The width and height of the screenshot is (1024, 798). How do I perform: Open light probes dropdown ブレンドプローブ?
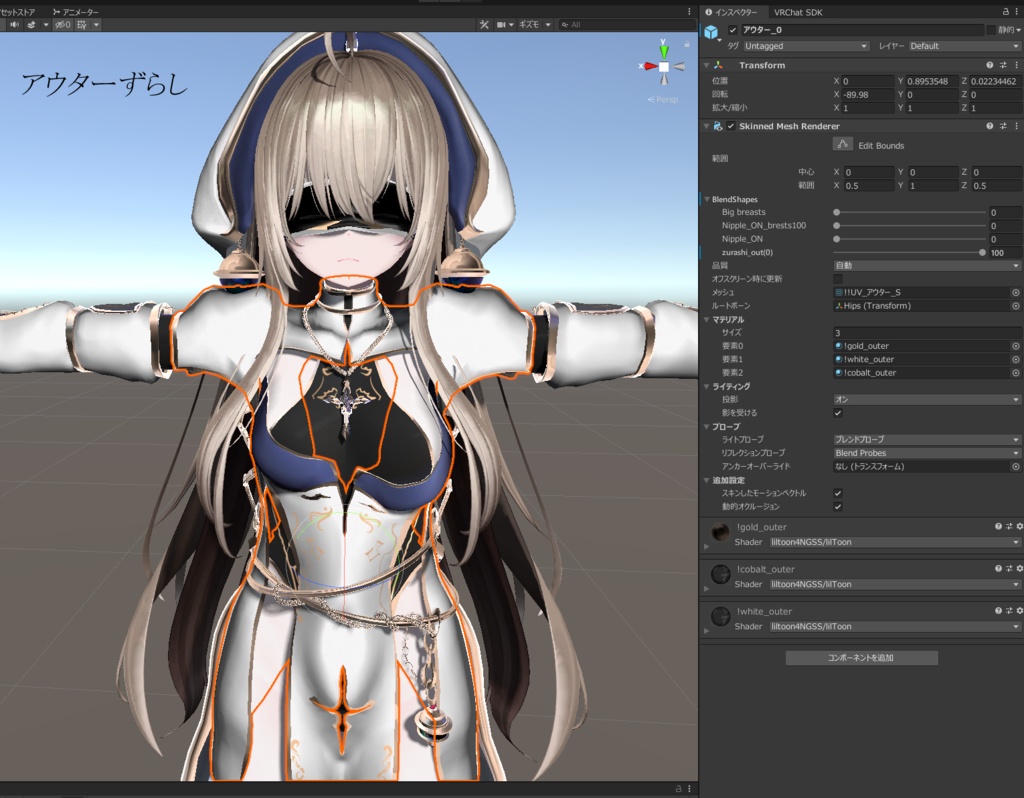(927, 439)
